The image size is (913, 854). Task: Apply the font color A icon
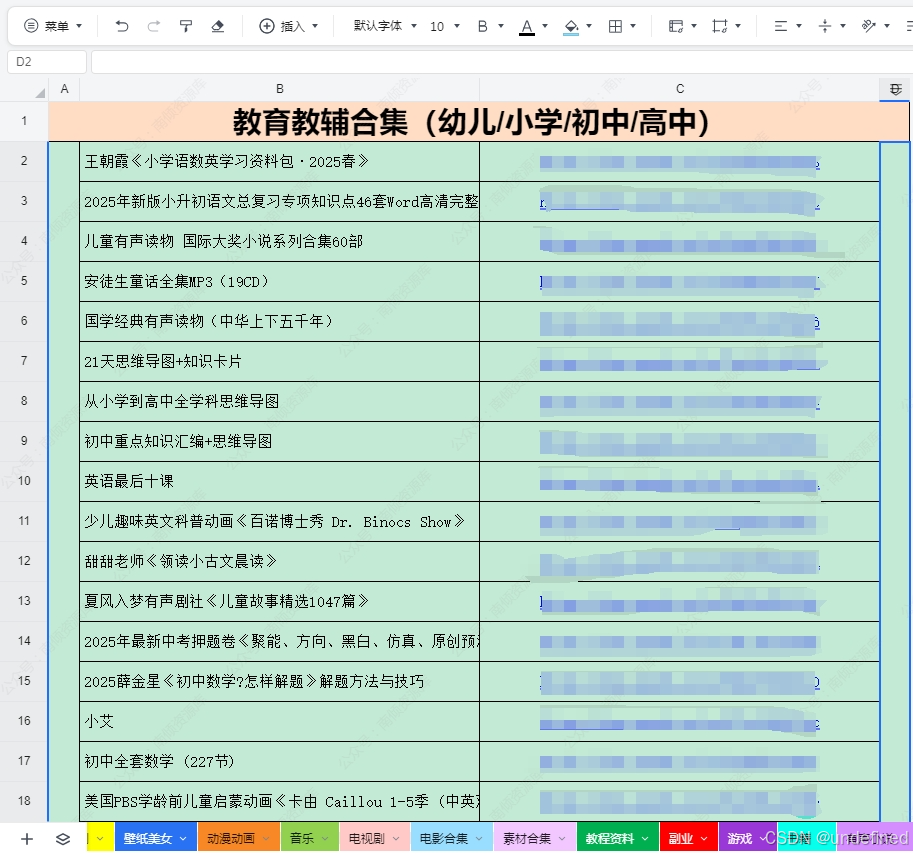click(527, 27)
